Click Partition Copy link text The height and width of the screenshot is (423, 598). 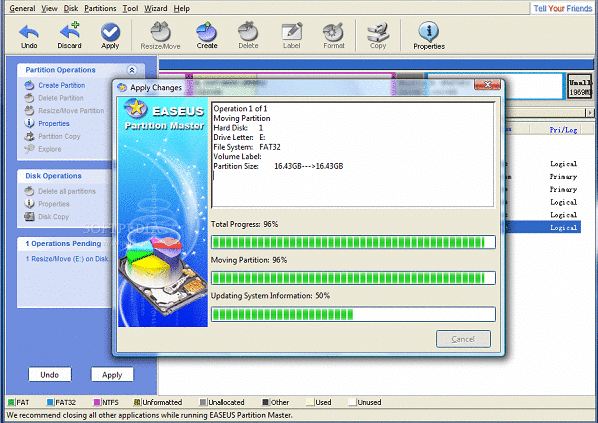point(59,136)
